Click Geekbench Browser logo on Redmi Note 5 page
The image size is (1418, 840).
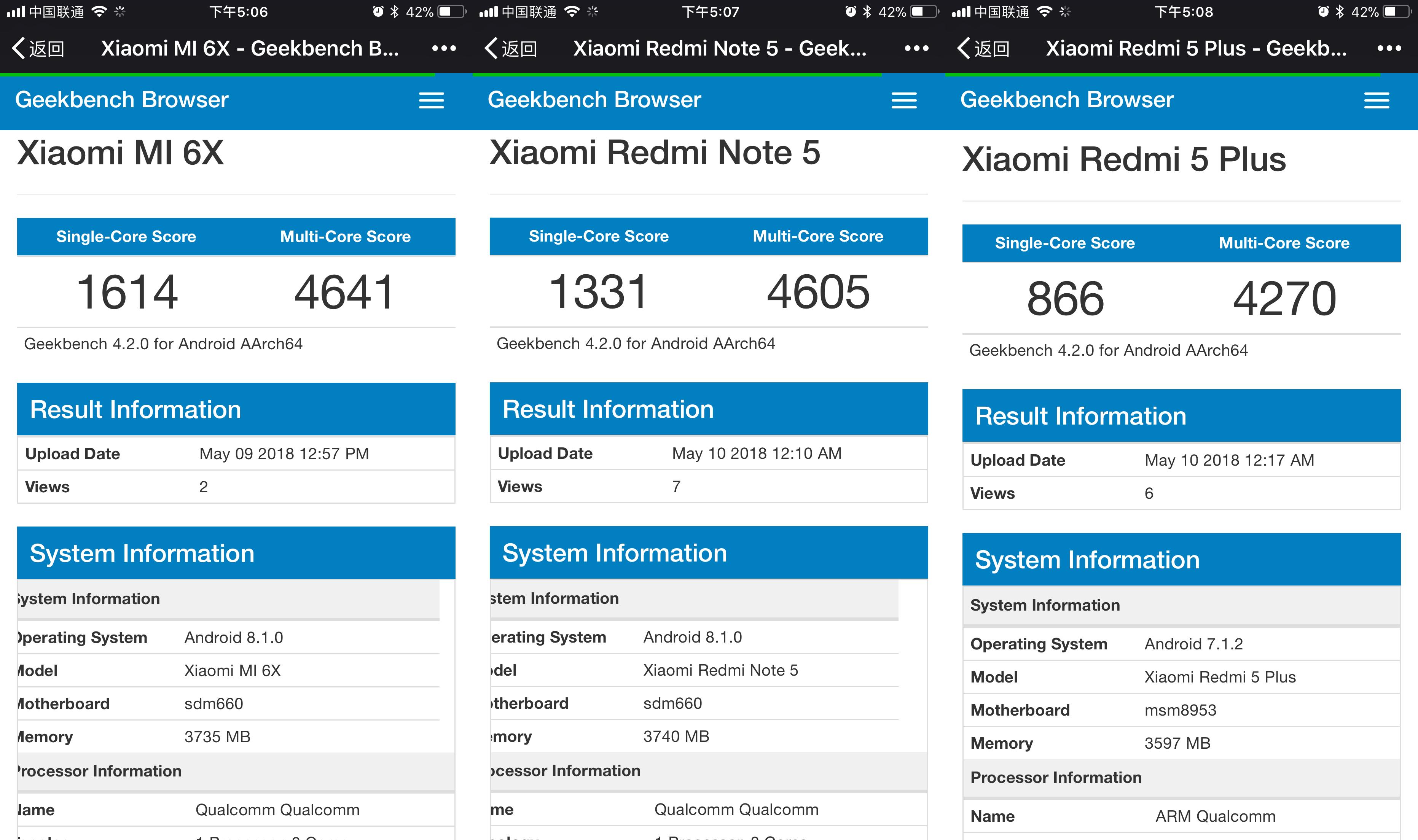[x=594, y=100]
